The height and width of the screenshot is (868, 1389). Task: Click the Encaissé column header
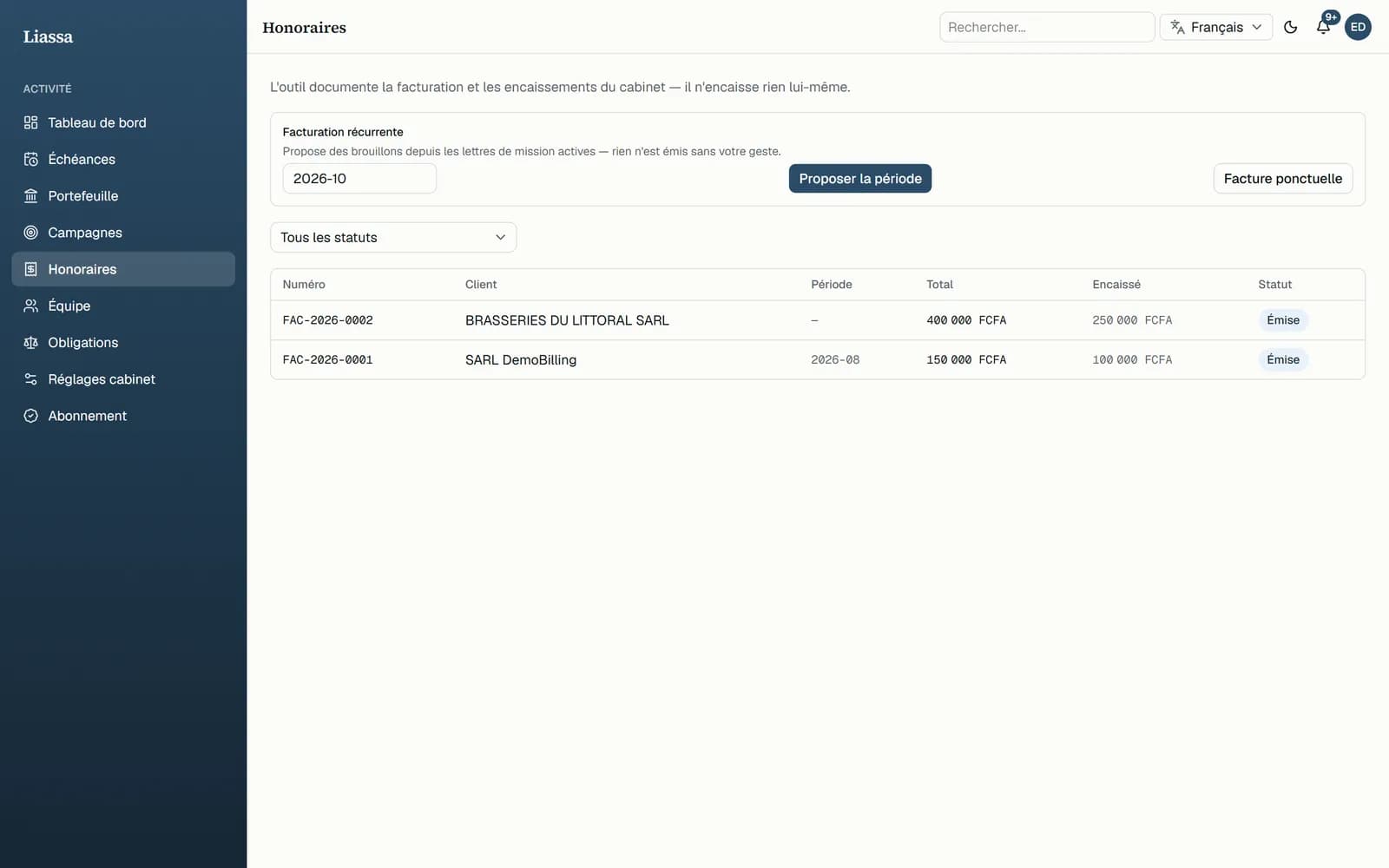1116,285
